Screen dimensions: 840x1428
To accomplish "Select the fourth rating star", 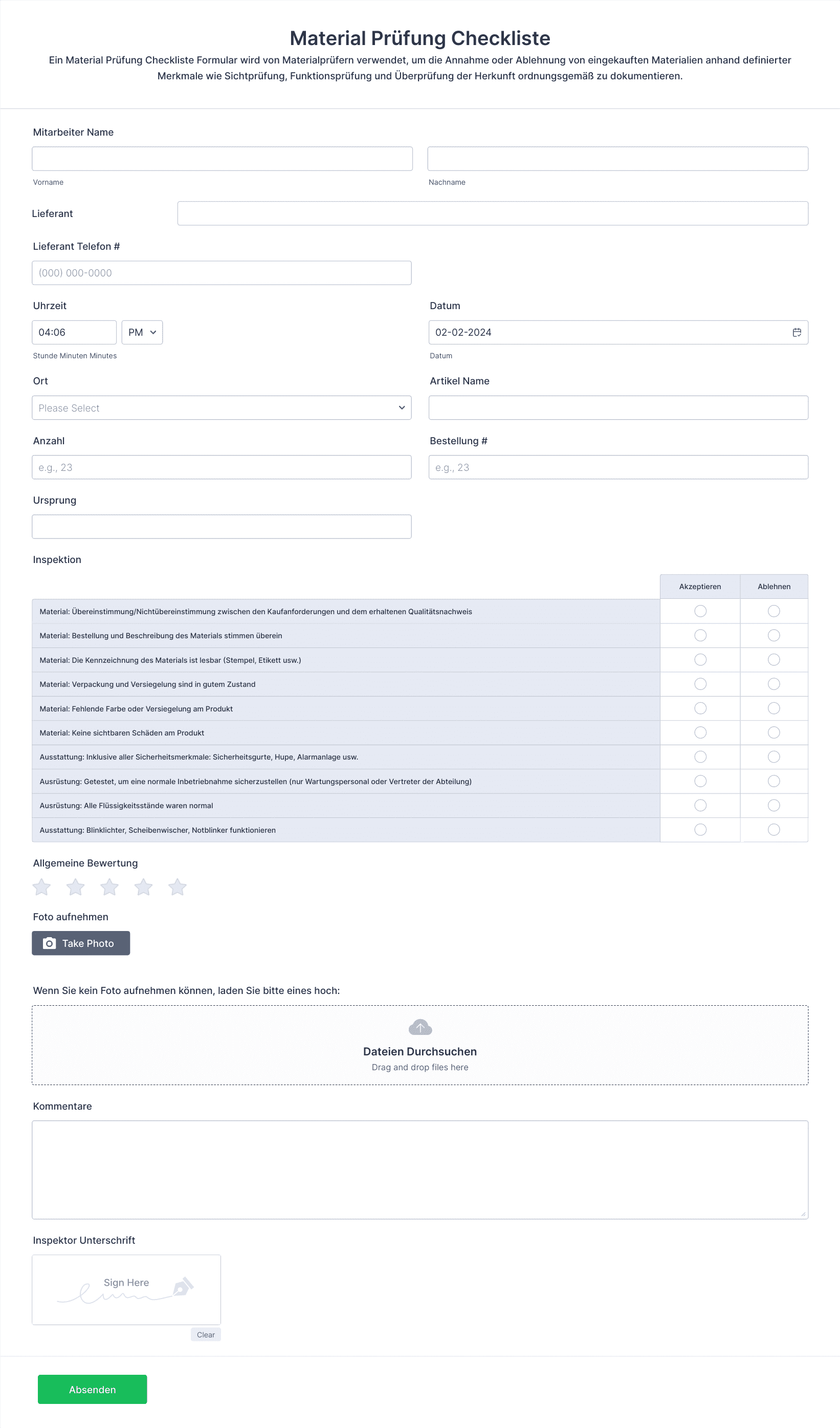I will 143,887.
